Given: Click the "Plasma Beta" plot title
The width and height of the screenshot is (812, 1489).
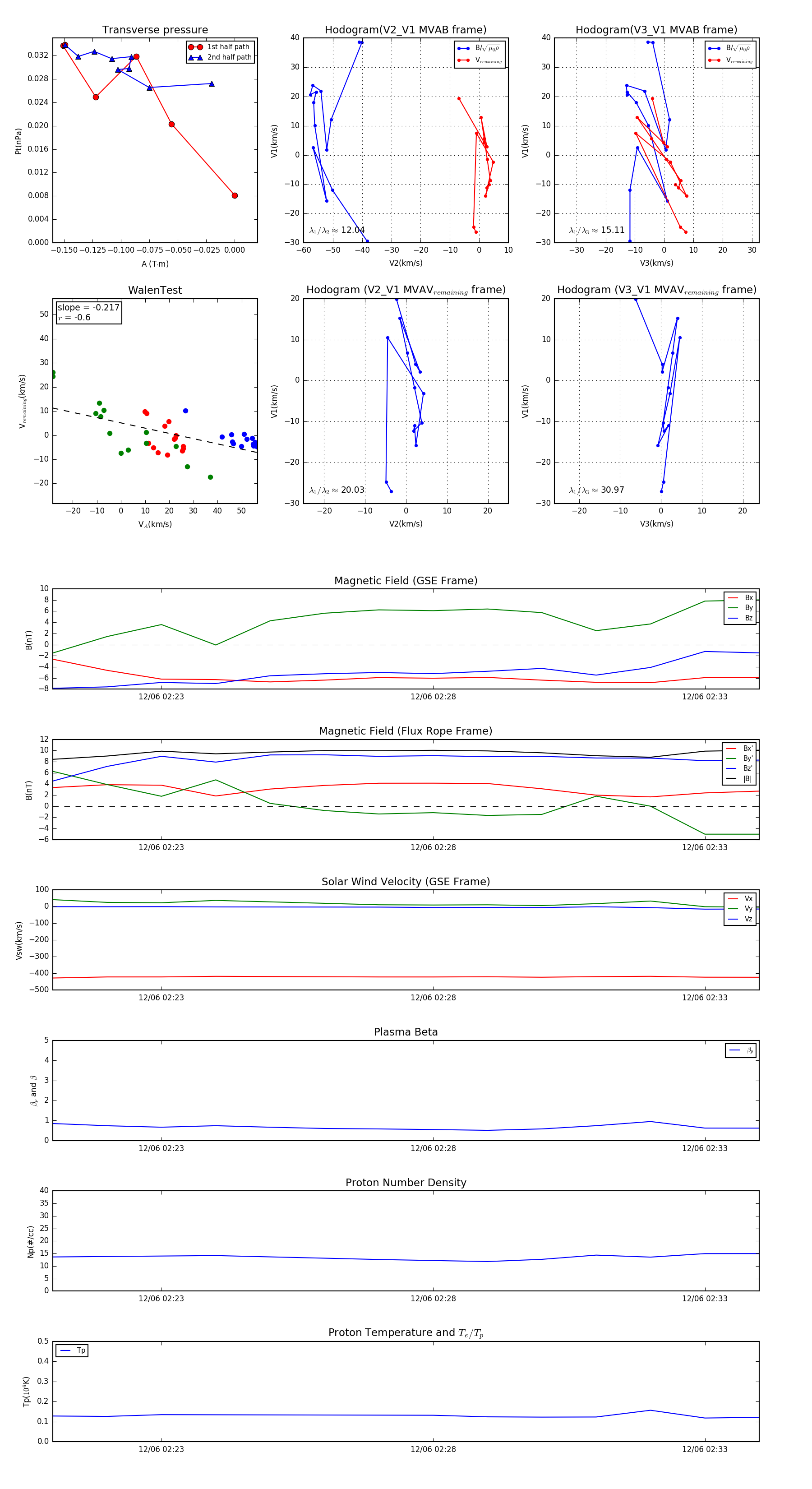Looking at the screenshot, I should click(x=406, y=1032).
